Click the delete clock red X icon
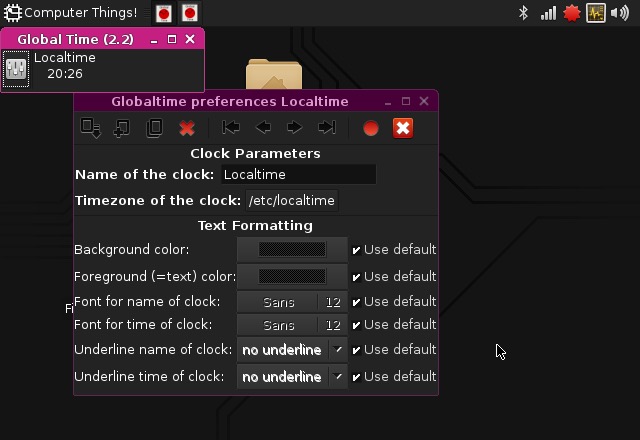Viewport: 640px width, 440px height. (x=186, y=128)
